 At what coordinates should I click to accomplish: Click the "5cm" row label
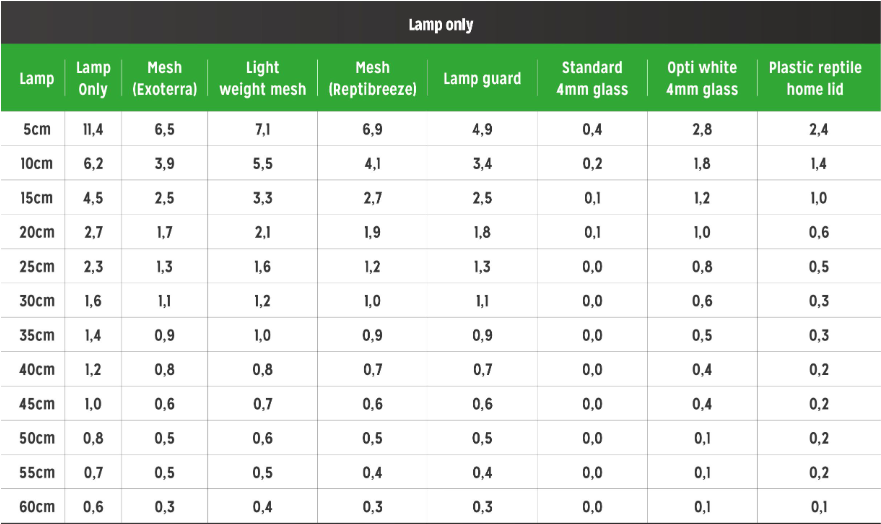coord(37,129)
